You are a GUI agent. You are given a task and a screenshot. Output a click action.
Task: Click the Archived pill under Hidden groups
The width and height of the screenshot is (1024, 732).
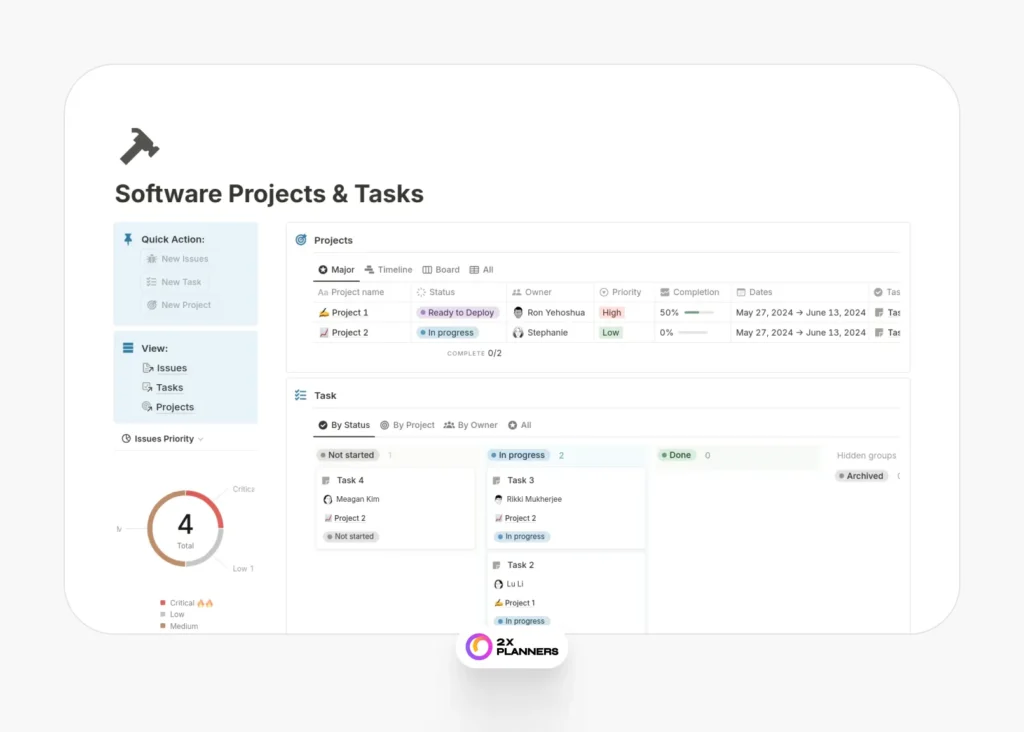(861, 475)
